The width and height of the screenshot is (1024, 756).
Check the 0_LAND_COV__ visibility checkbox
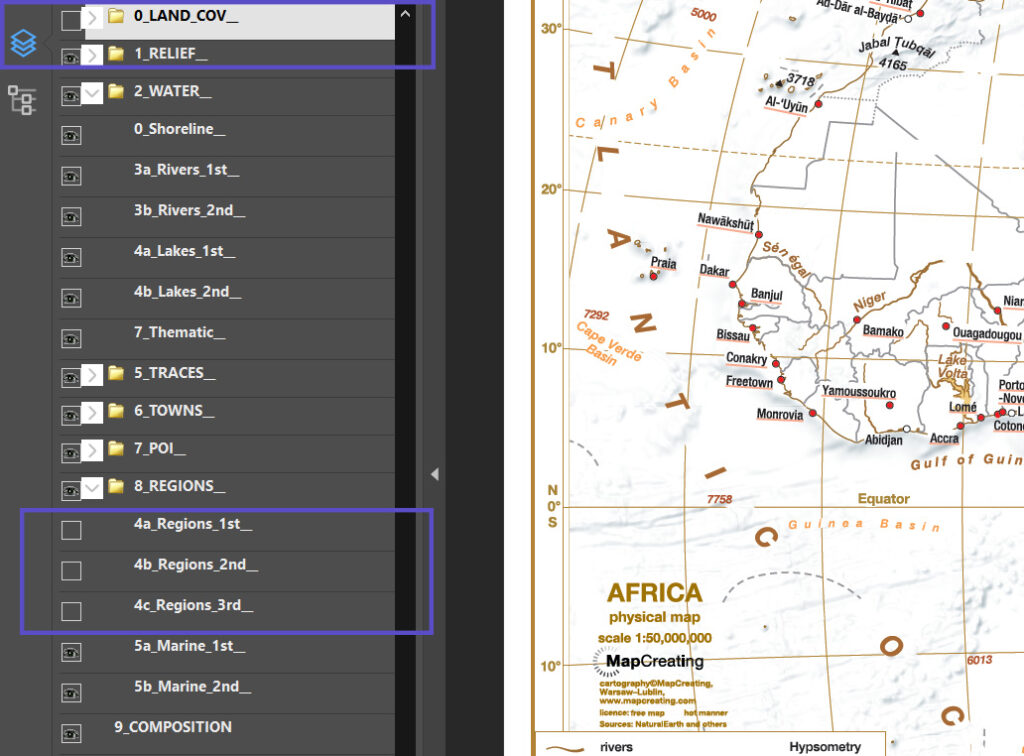(x=71, y=18)
